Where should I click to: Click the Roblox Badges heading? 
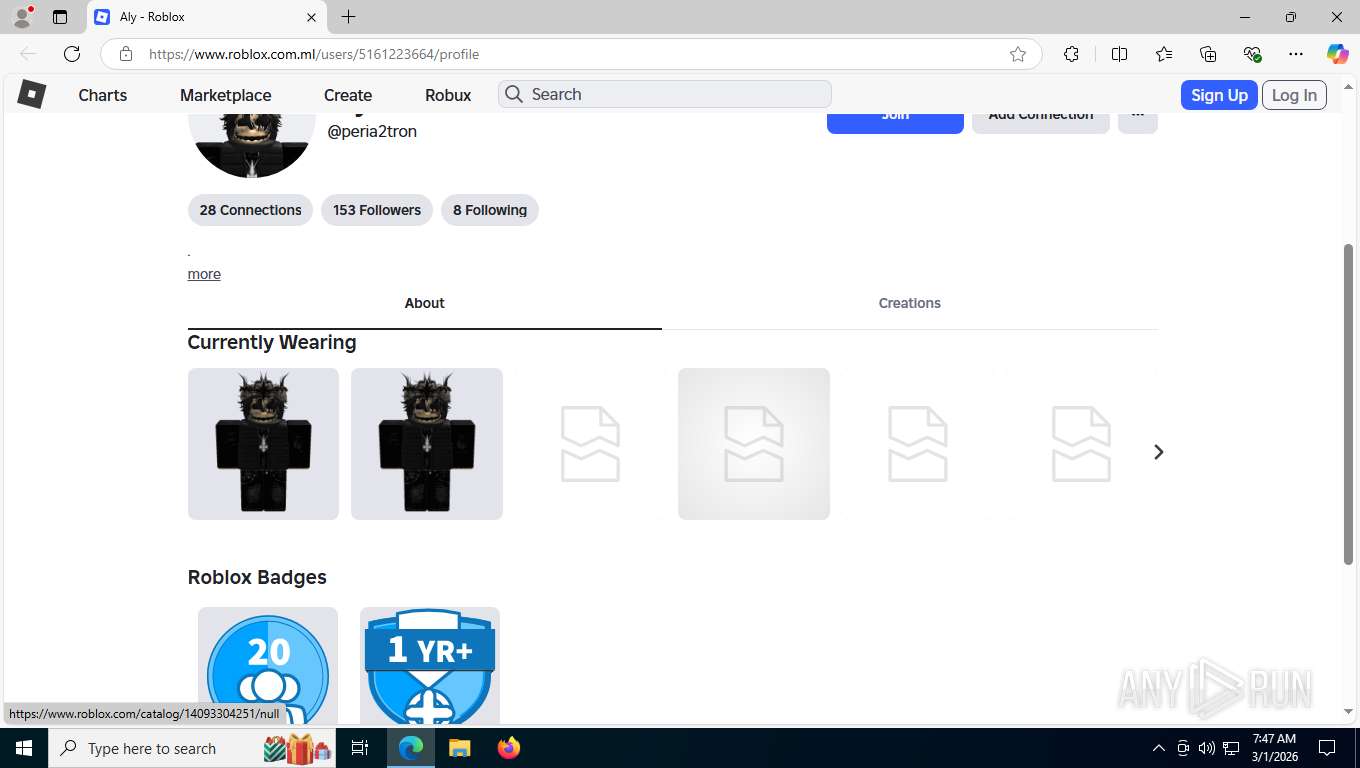pyautogui.click(x=257, y=577)
